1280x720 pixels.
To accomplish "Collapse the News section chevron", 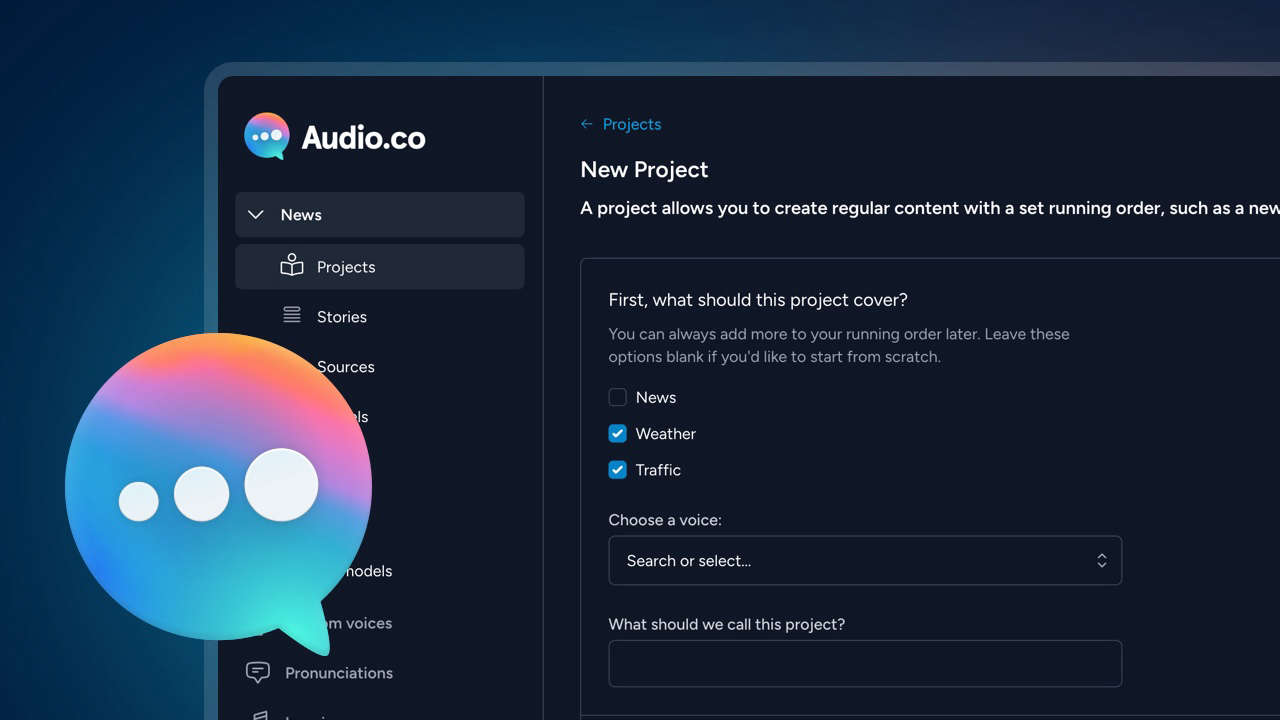I will (x=256, y=215).
